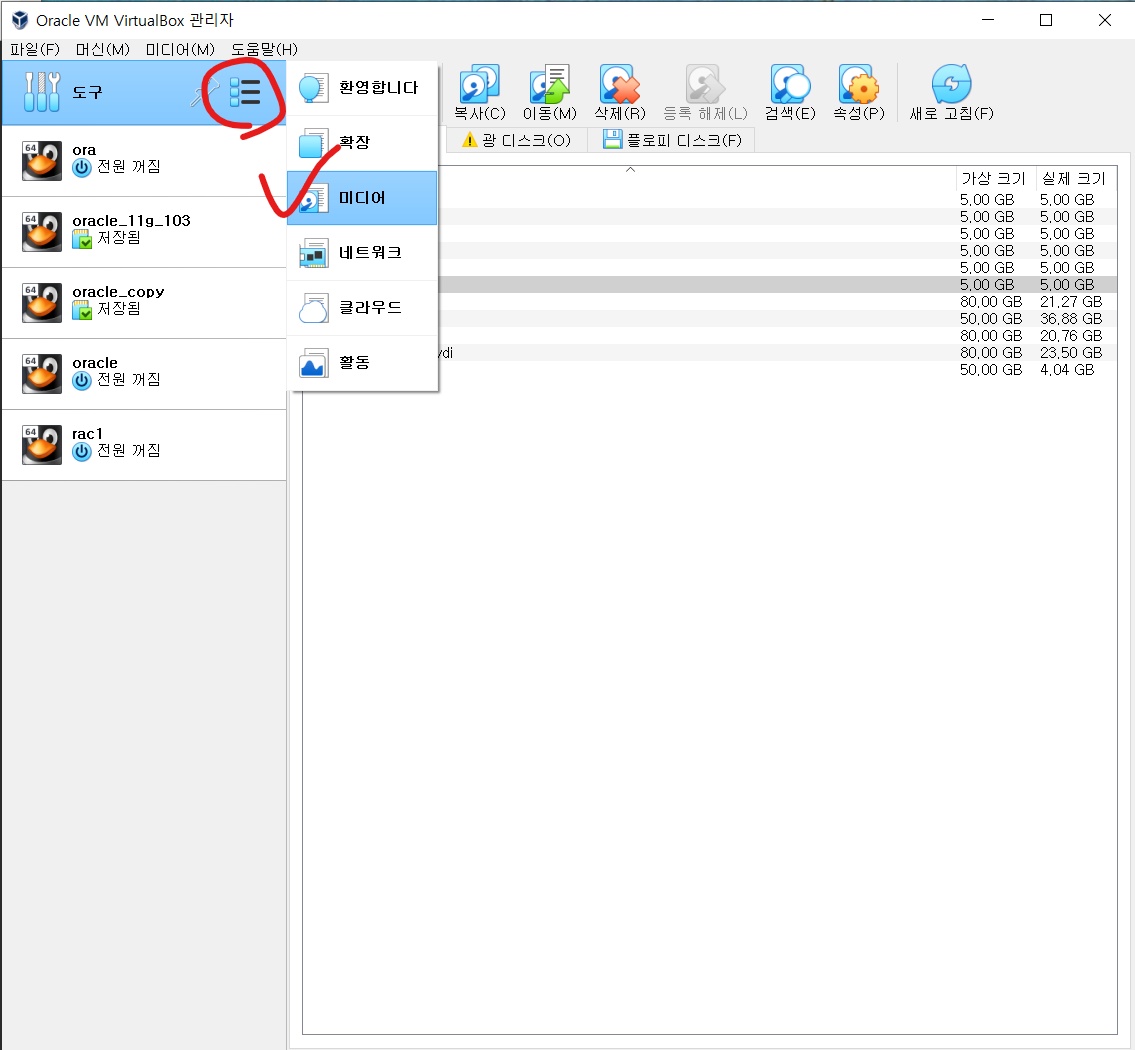
Task: Open 속성(P) properties icon
Action: coord(858,84)
